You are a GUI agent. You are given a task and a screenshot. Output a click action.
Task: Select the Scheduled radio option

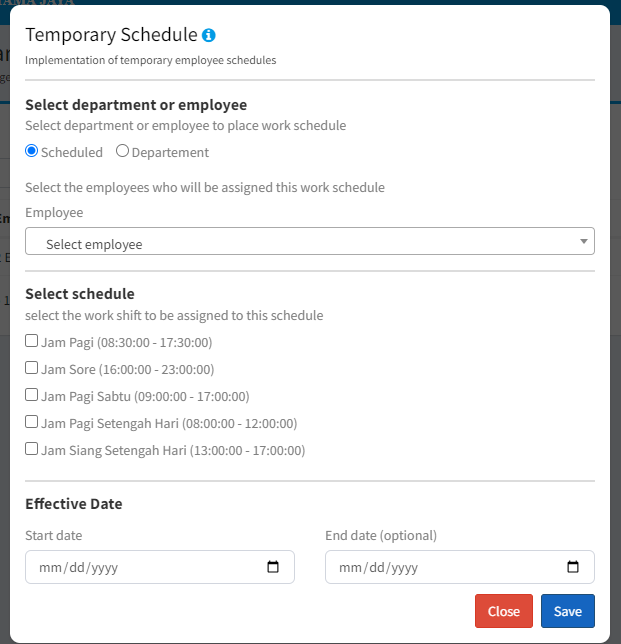tap(32, 152)
